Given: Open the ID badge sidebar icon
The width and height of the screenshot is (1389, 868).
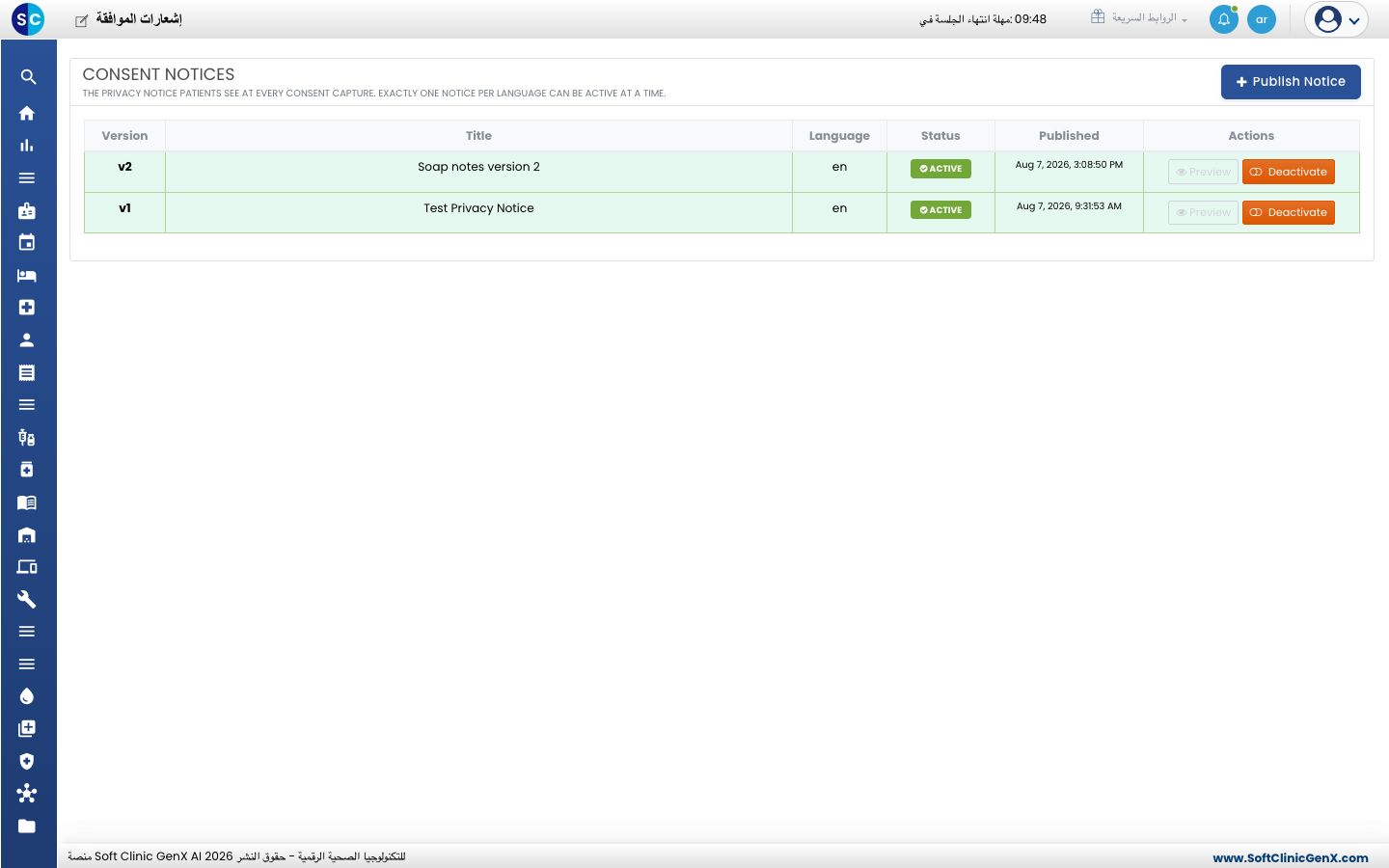Looking at the screenshot, I should (27, 210).
